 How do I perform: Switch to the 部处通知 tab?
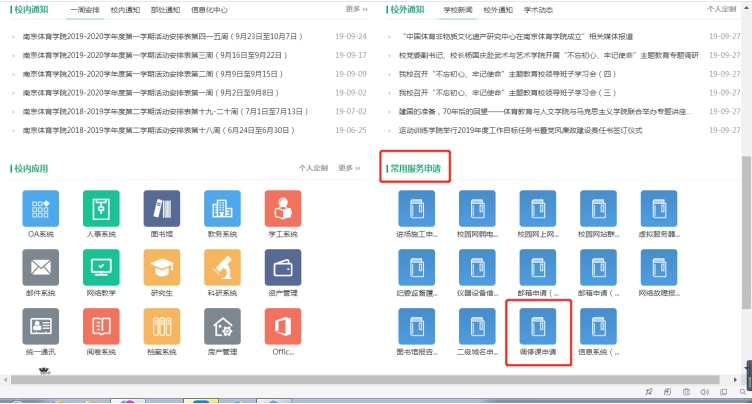pyautogui.click(x=165, y=10)
